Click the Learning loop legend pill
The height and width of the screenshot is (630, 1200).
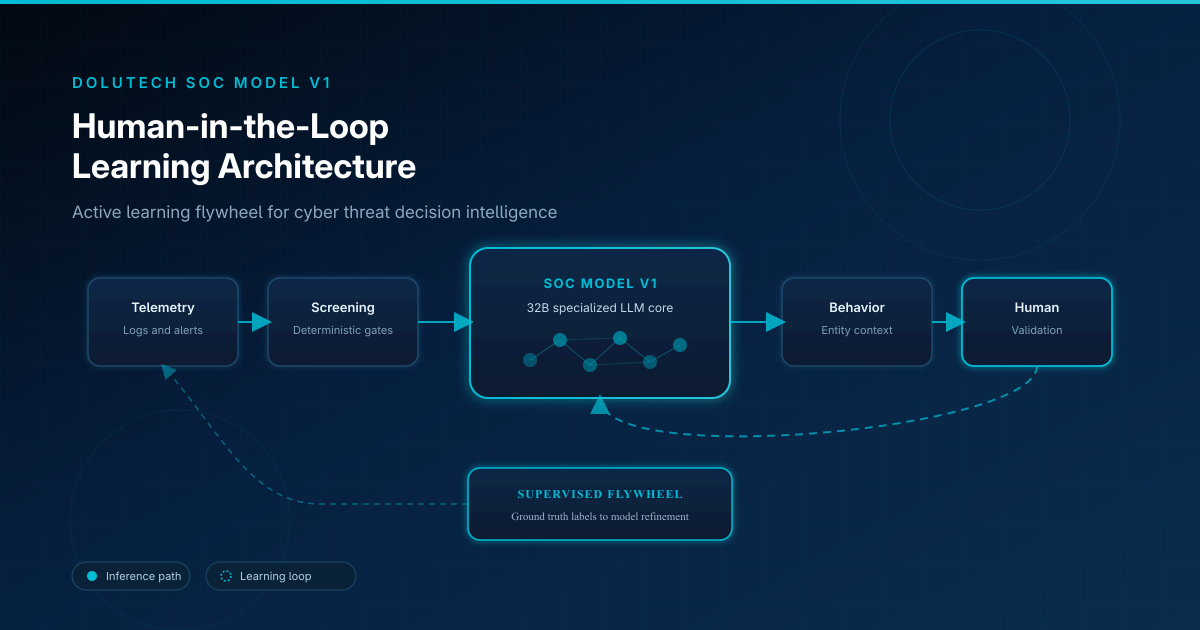point(281,576)
